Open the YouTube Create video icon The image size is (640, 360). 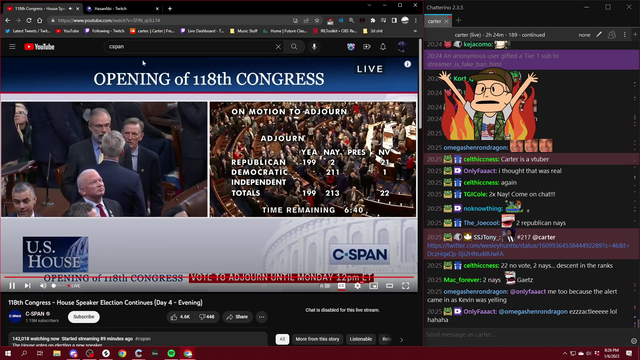coord(367,47)
